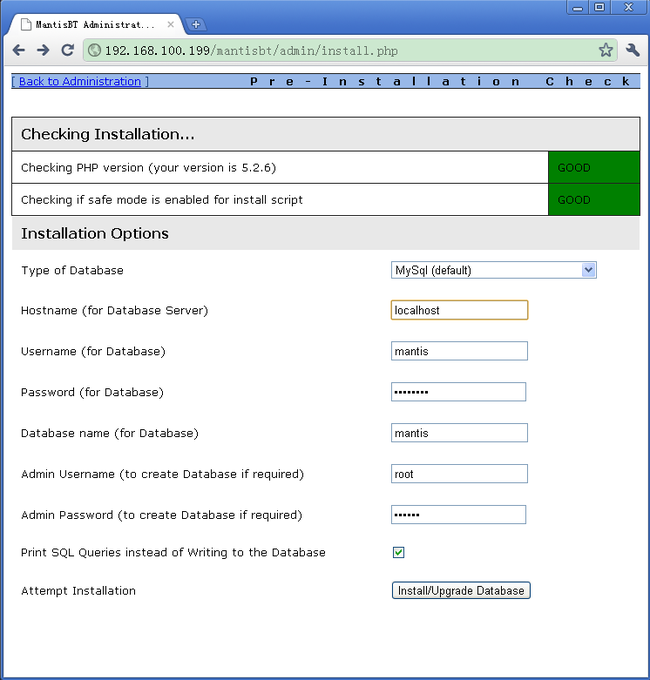
Task: Minimize the browser window
Action: click(x=578, y=7)
